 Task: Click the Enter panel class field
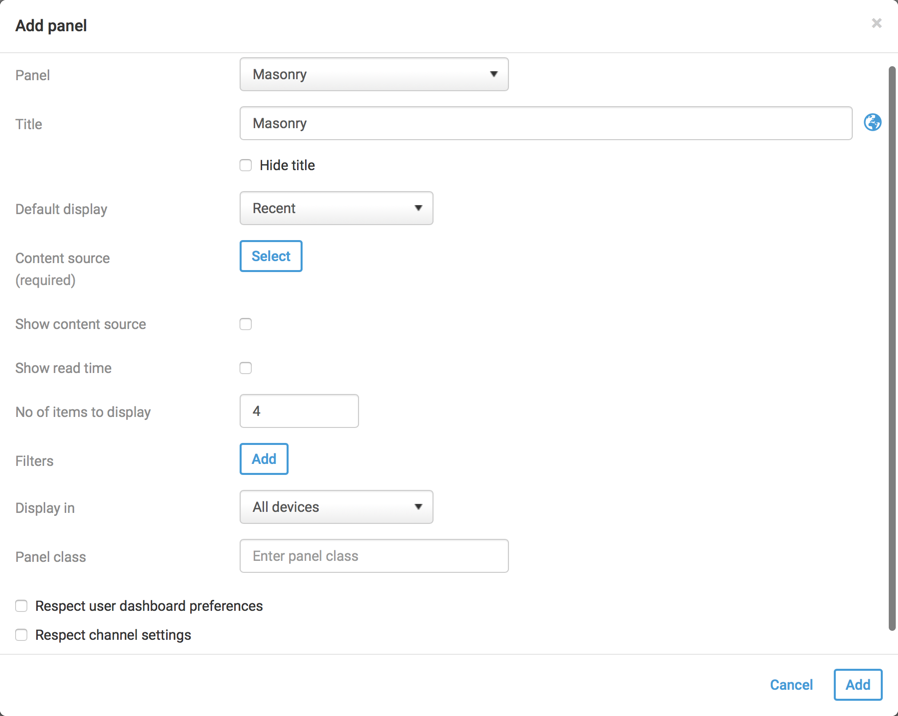click(374, 556)
